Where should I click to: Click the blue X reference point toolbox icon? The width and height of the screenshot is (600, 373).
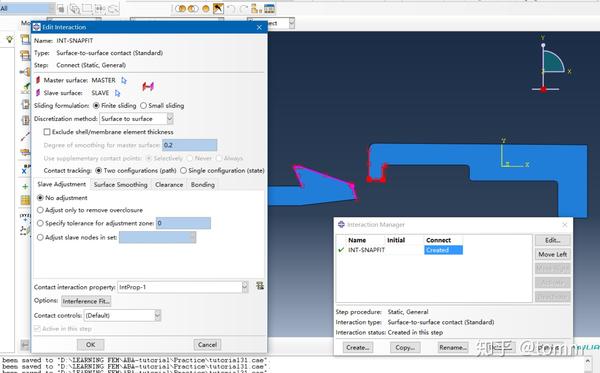(25, 169)
